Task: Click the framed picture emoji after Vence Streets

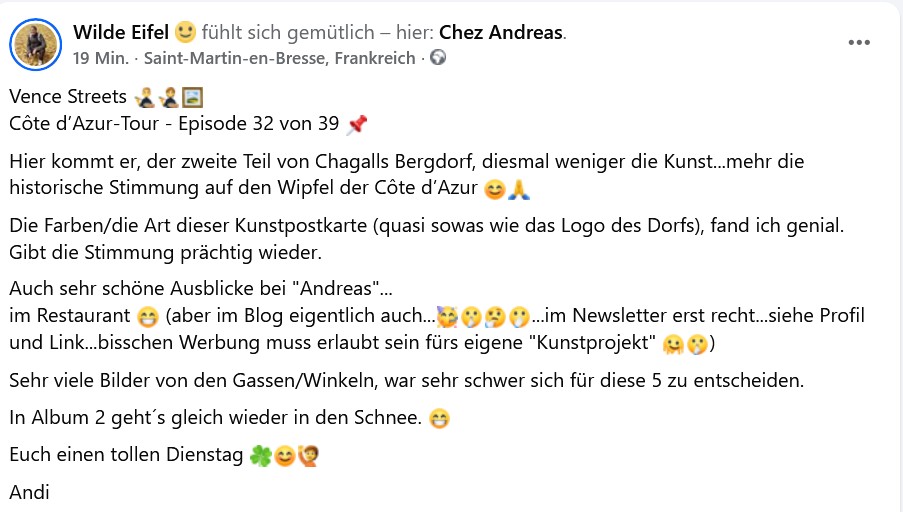Action: 192,97
